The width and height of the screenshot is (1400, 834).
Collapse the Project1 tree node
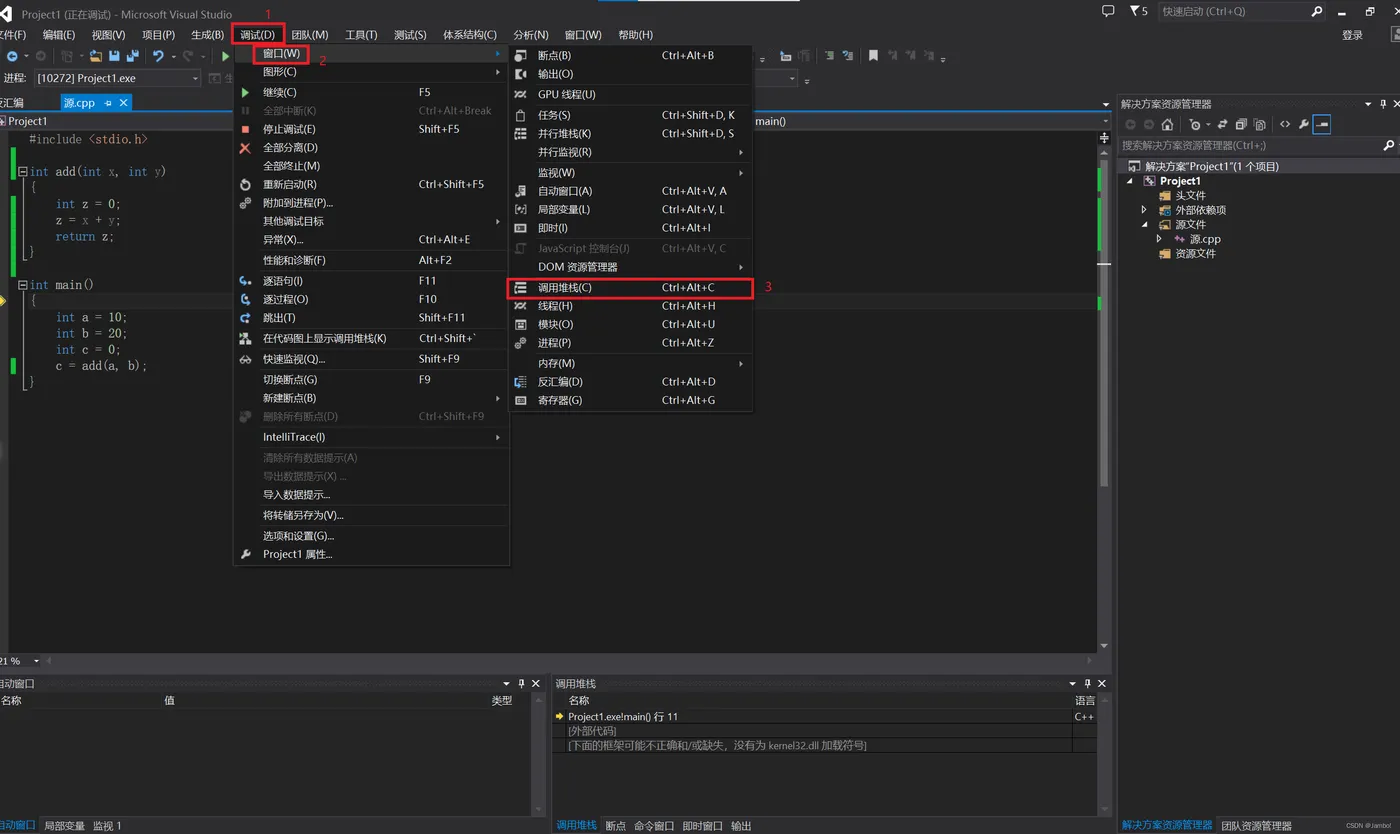click(x=1131, y=181)
